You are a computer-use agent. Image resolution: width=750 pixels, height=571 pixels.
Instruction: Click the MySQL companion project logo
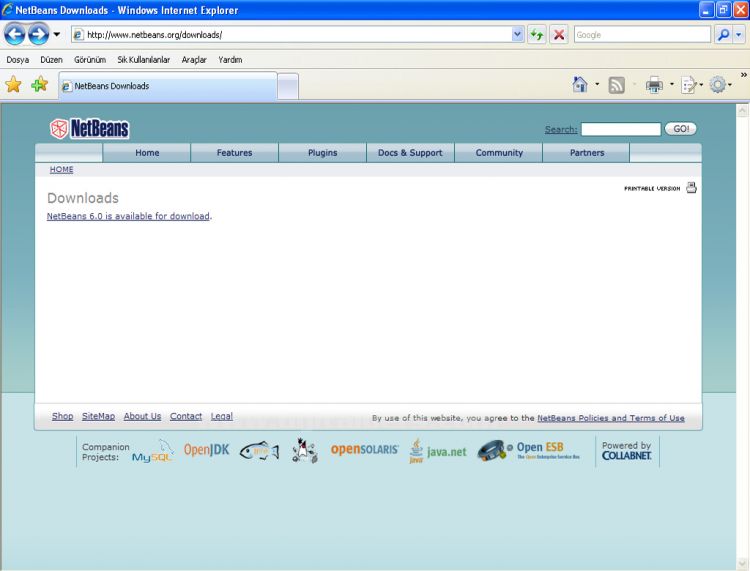coord(153,451)
